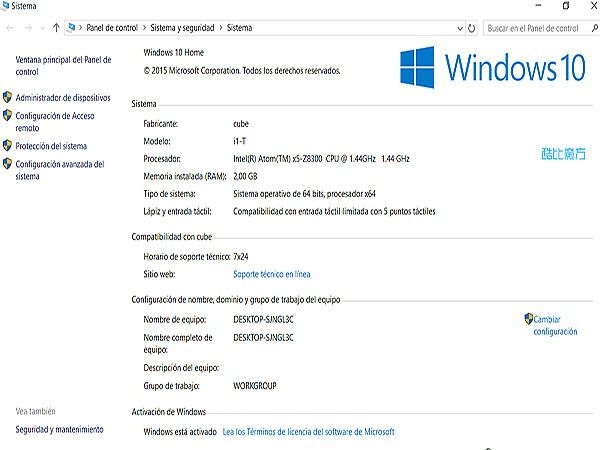The width and height of the screenshot is (600, 450).
Task: Select the WORKGROUP value
Action: coord(255,386)
